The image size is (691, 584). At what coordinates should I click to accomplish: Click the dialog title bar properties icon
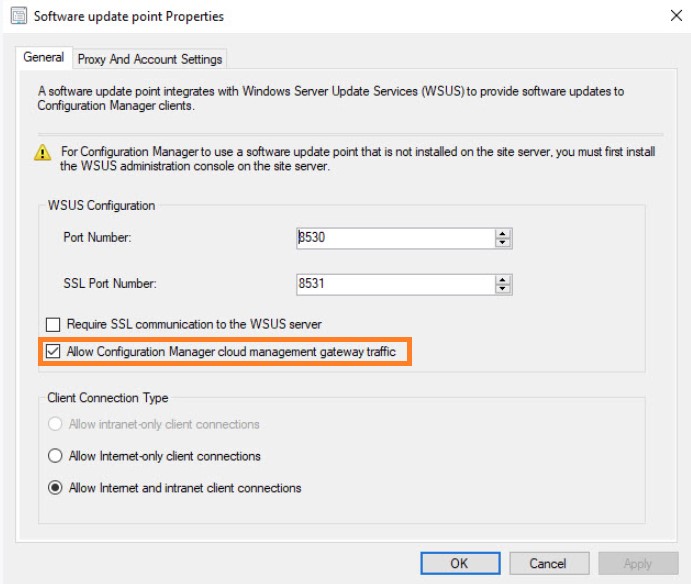(x=19, y=16)
